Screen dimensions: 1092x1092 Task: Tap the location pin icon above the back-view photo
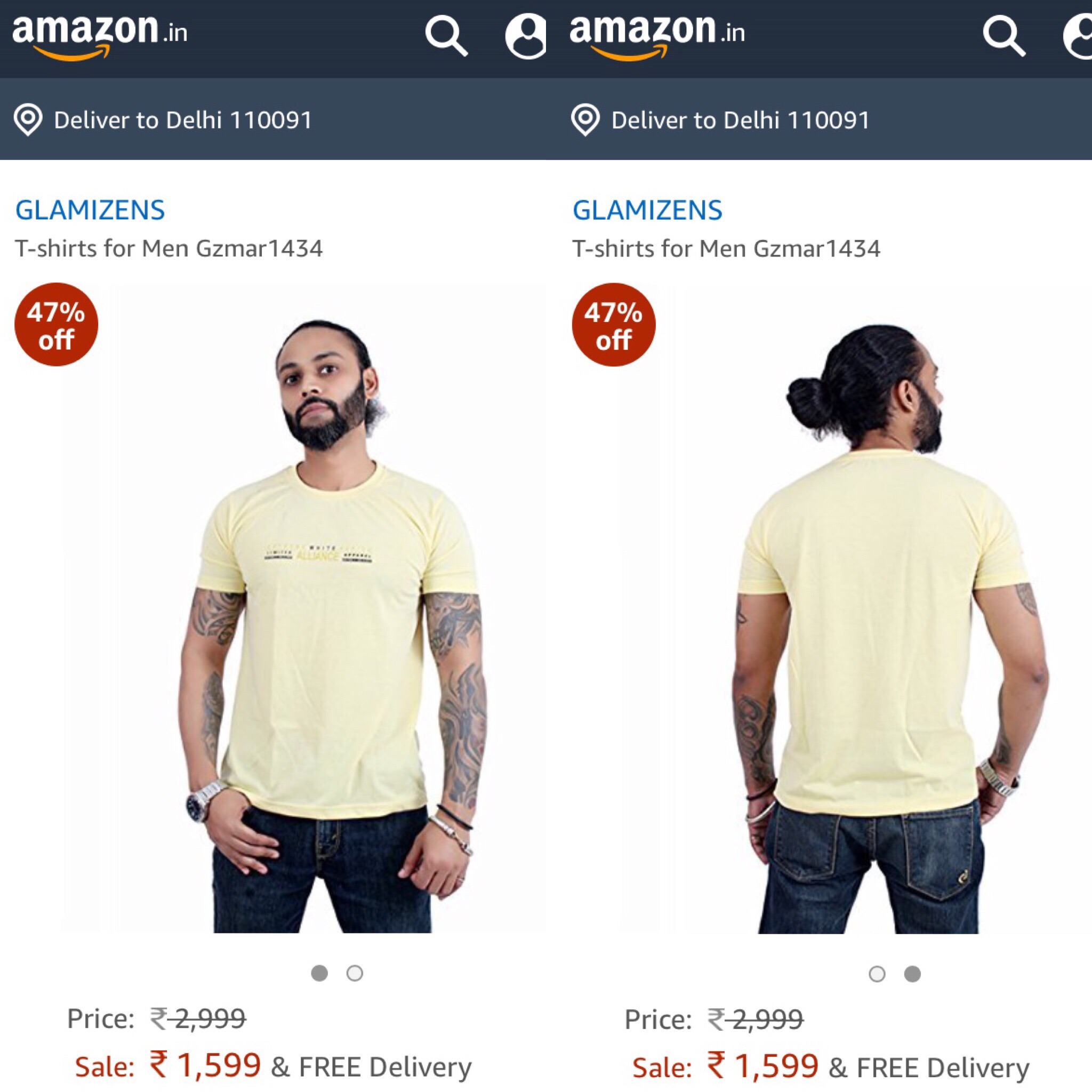point(585,120)
